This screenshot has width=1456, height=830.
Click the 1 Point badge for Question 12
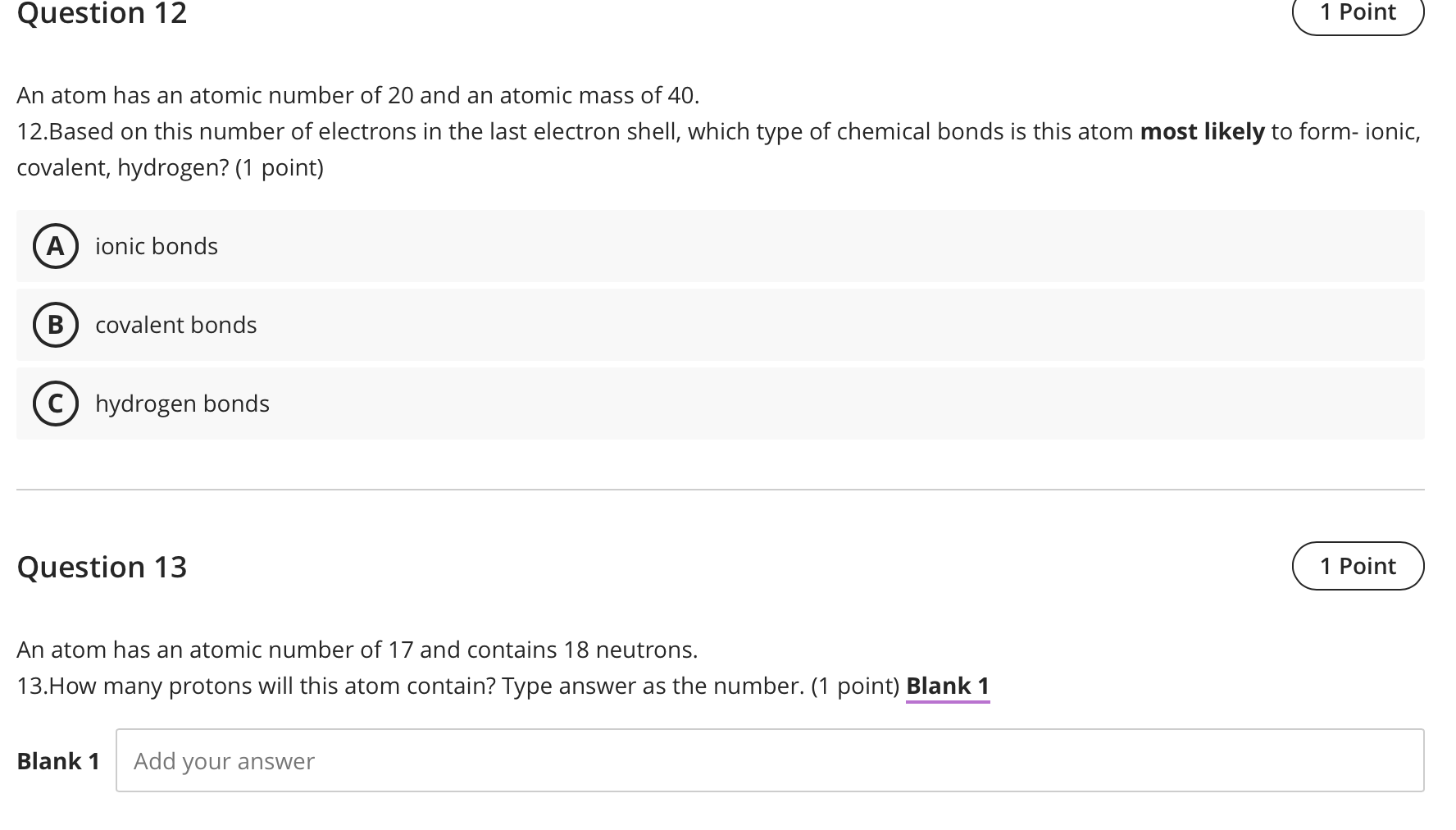[x=1358, y=12]
